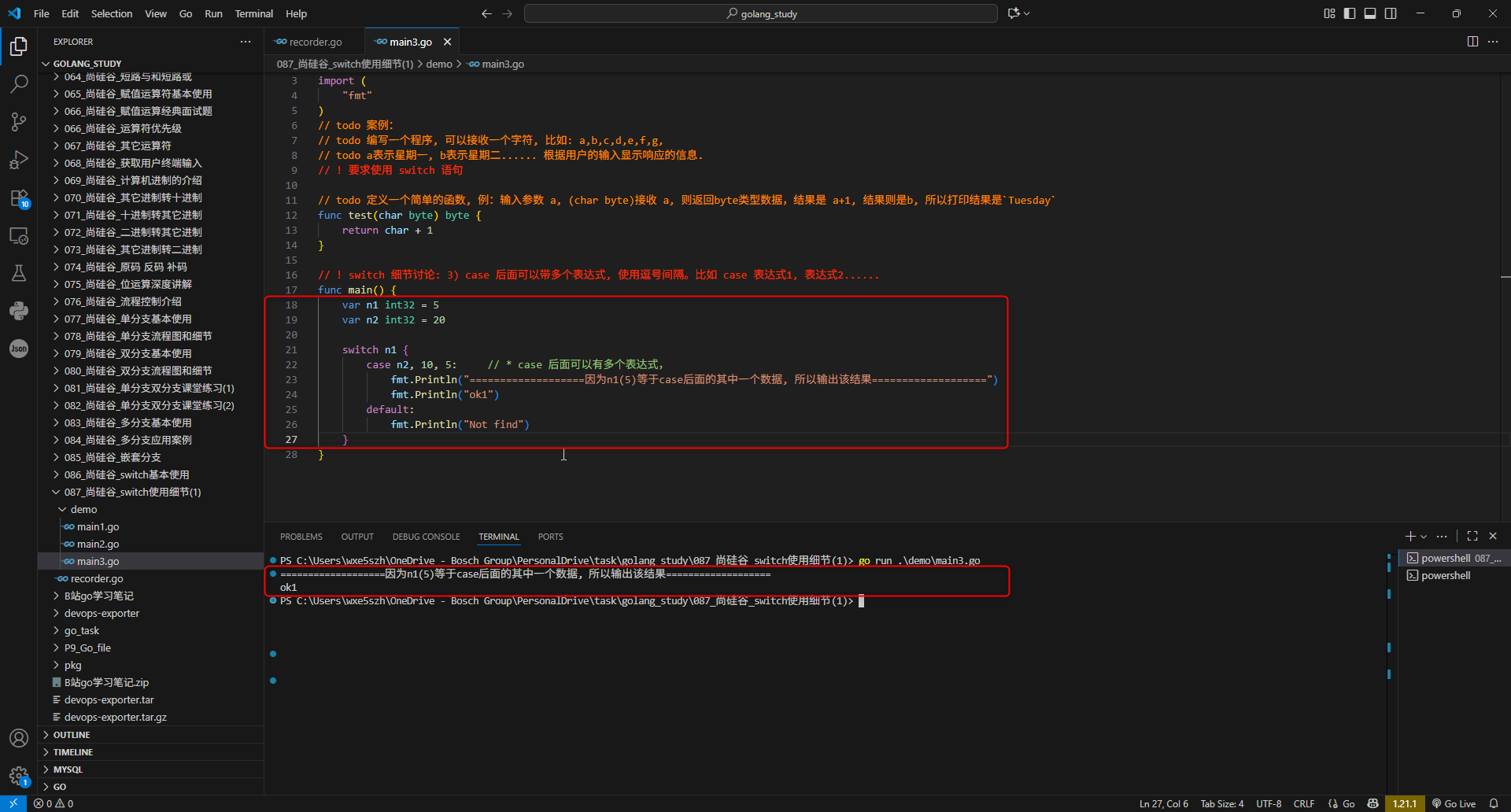Screen dimensions: 1511x812
Task: Maximize the terminal panel size
Action: coord(1472,536)
